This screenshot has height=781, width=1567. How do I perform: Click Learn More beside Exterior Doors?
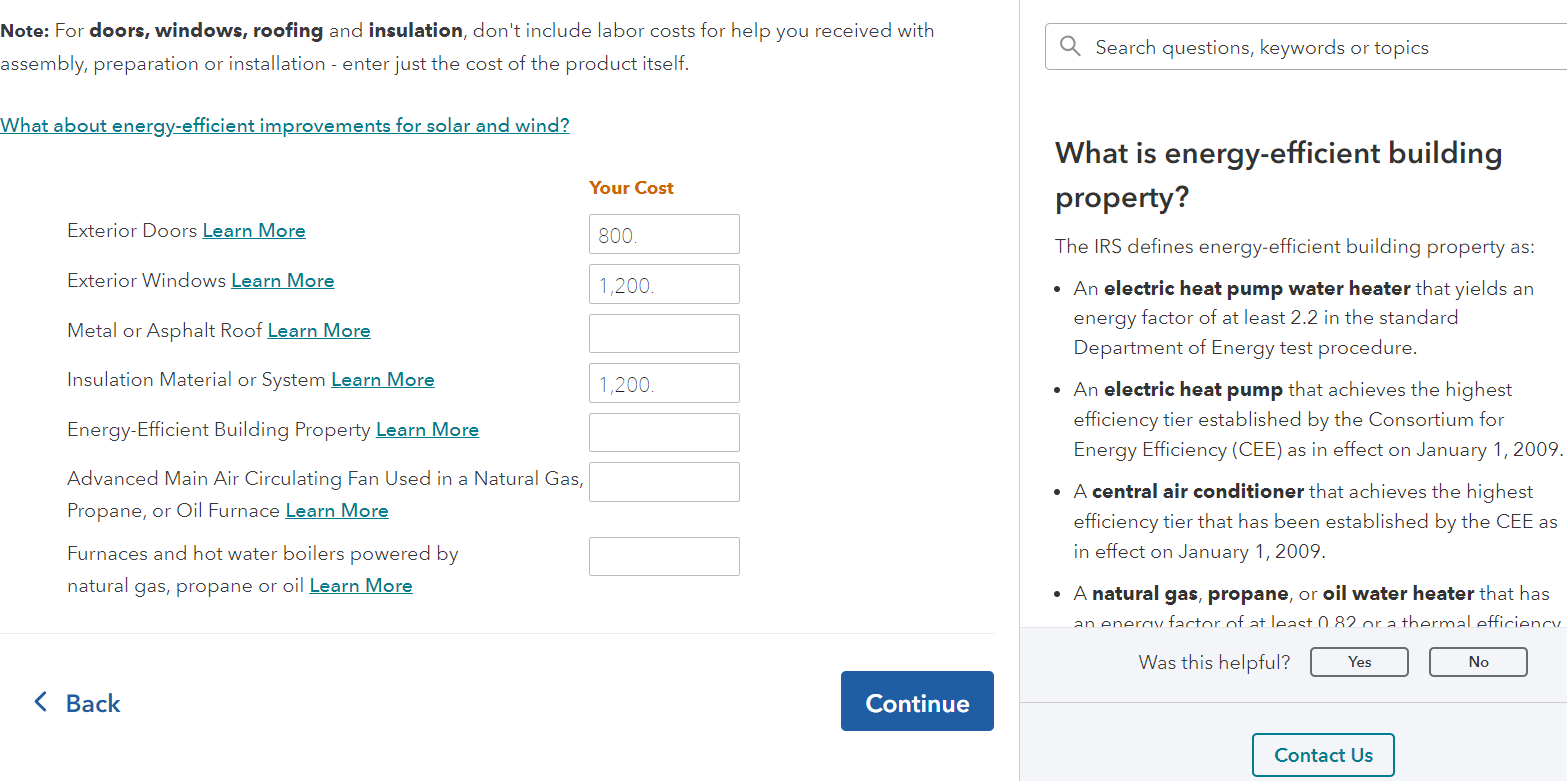point(254,230)
